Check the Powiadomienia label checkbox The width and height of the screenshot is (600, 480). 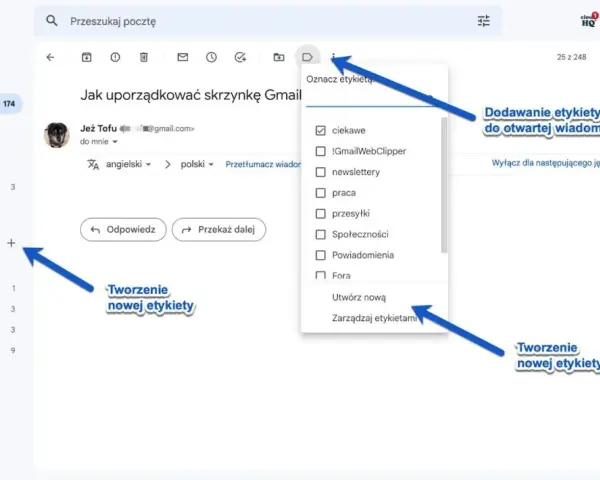point(321,255)
